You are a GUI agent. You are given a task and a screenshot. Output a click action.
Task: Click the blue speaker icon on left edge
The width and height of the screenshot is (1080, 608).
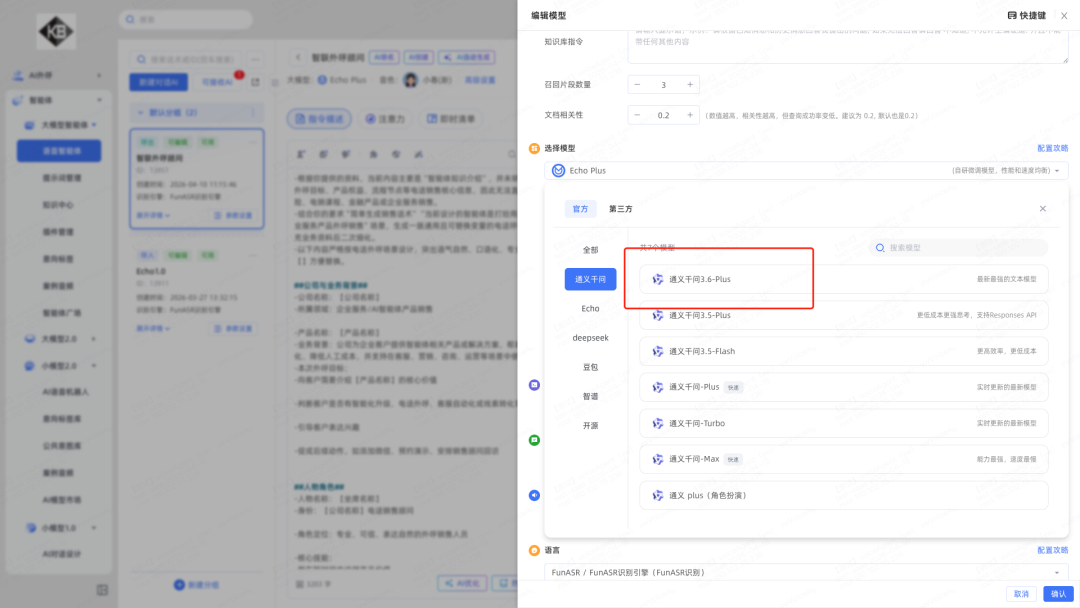click(x=534, y=495)
